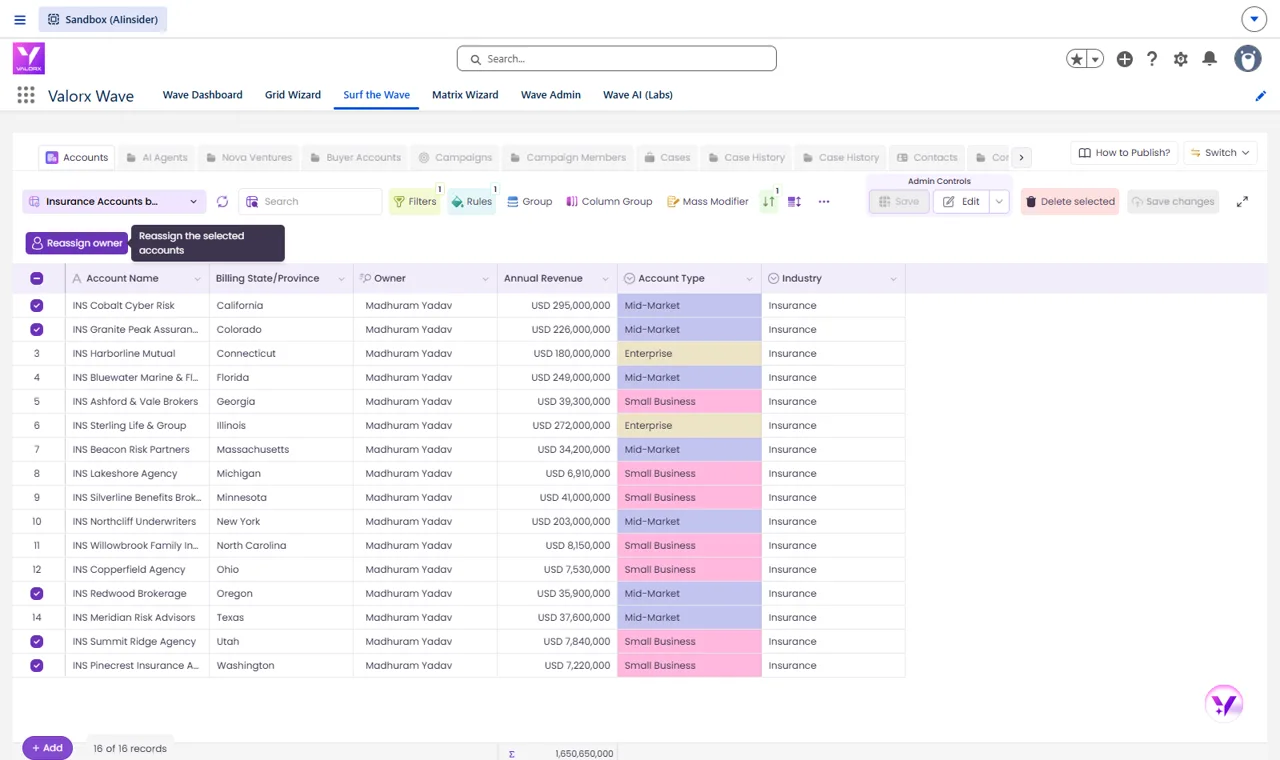Open How to Publish help
This screenshot has width=1280, height=760.
[1124, 153]
